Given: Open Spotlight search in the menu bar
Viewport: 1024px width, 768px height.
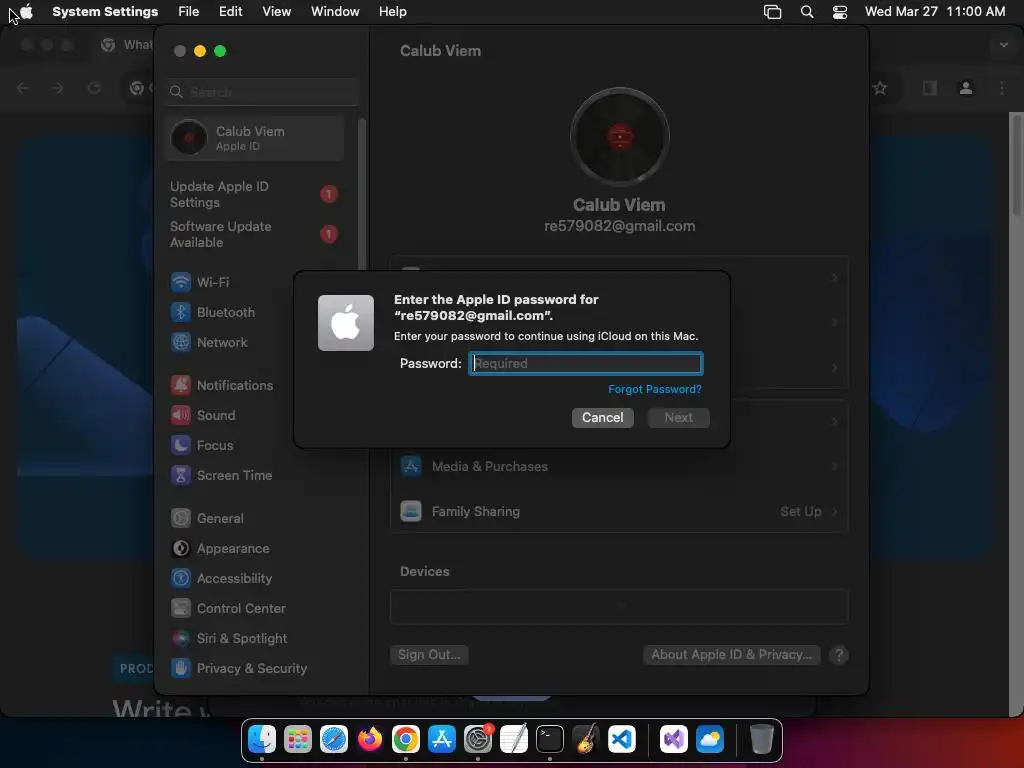Looking at the screenshot, I should [x=807, y=12].
